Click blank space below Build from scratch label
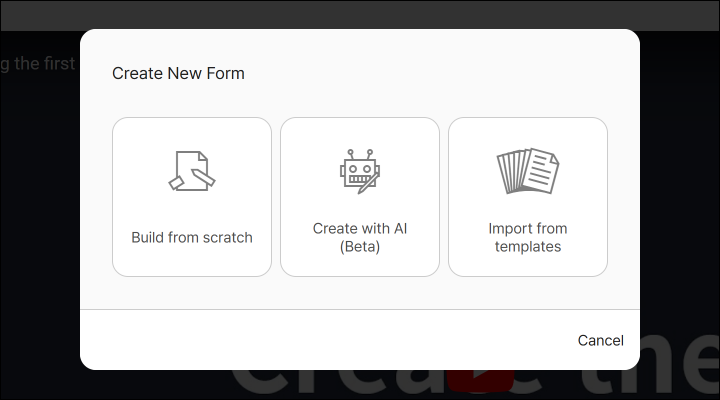This screenshot has width=720, height=400. click(x=192, y=262)
